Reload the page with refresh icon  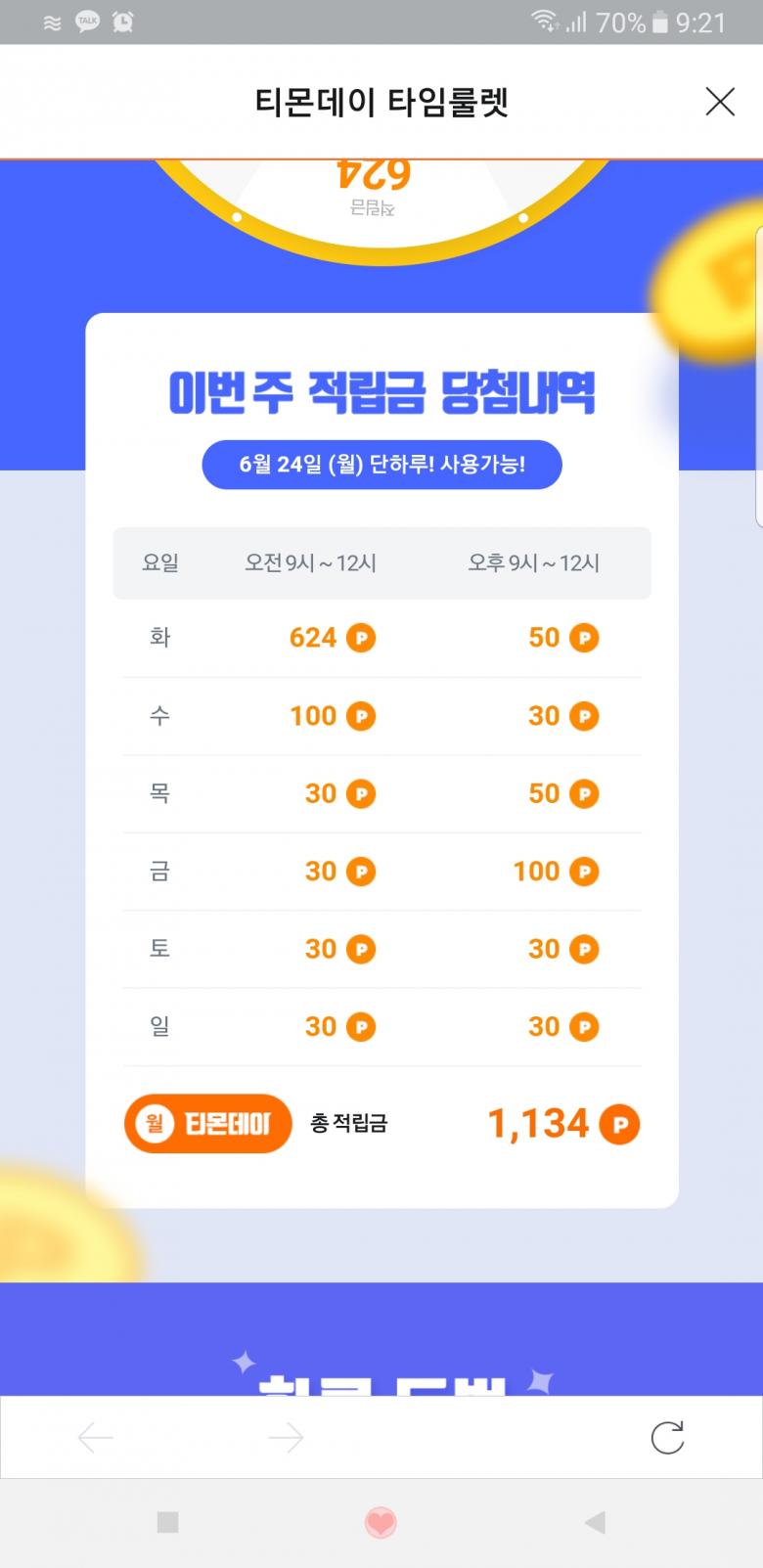click(667, 1437)
